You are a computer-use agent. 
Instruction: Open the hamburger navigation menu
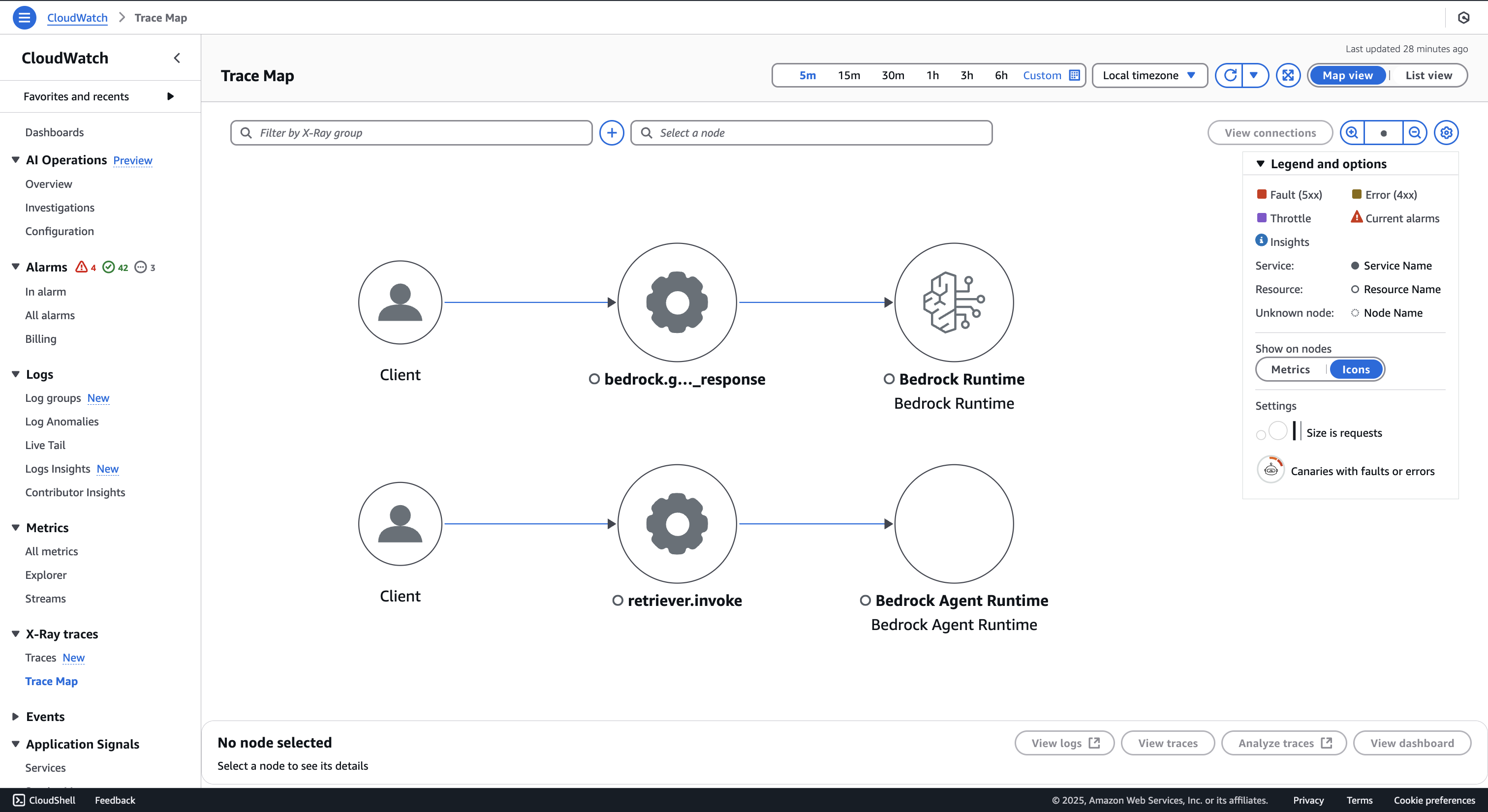[24, 17]
